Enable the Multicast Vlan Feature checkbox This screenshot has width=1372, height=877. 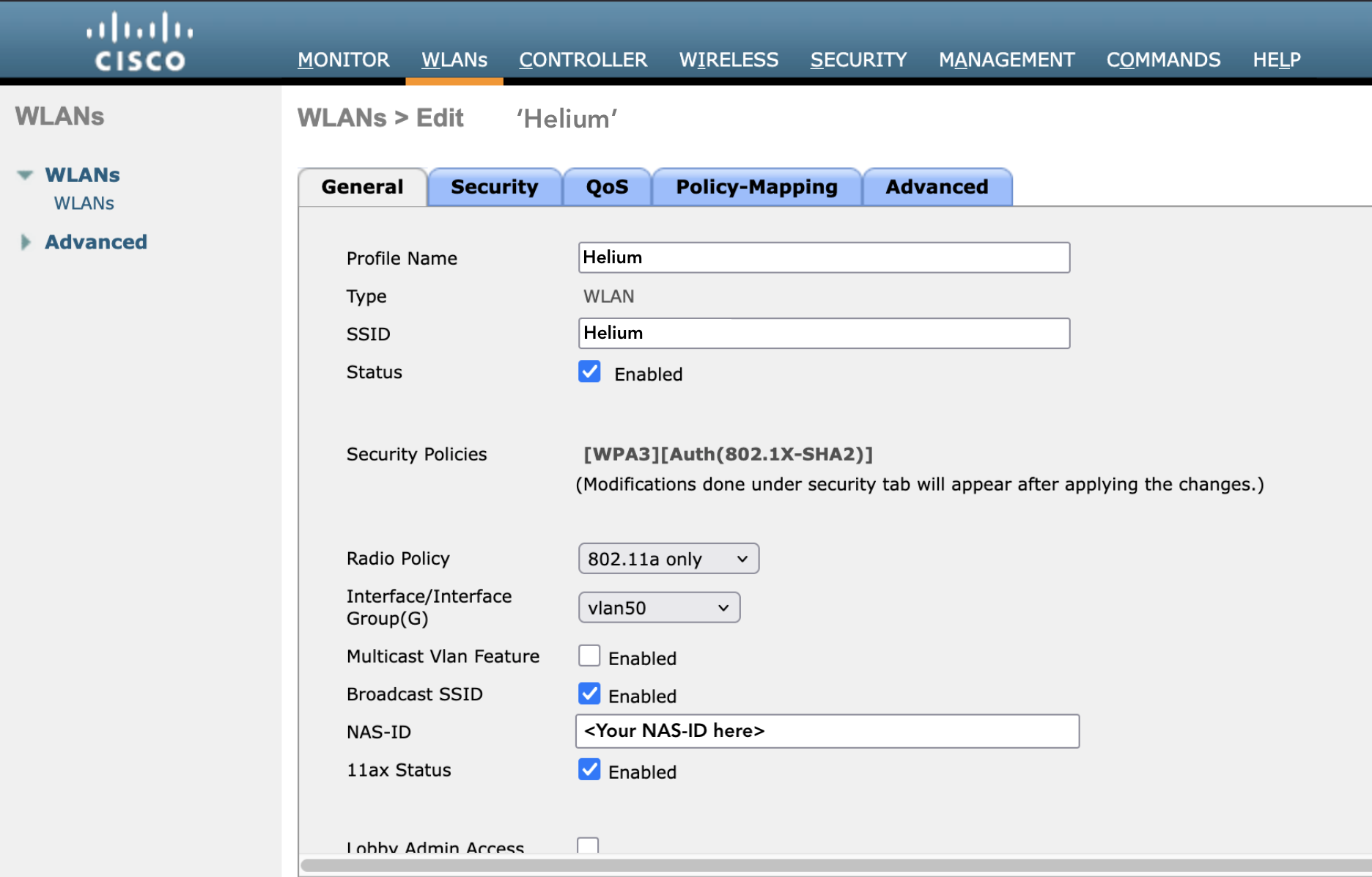589,656
